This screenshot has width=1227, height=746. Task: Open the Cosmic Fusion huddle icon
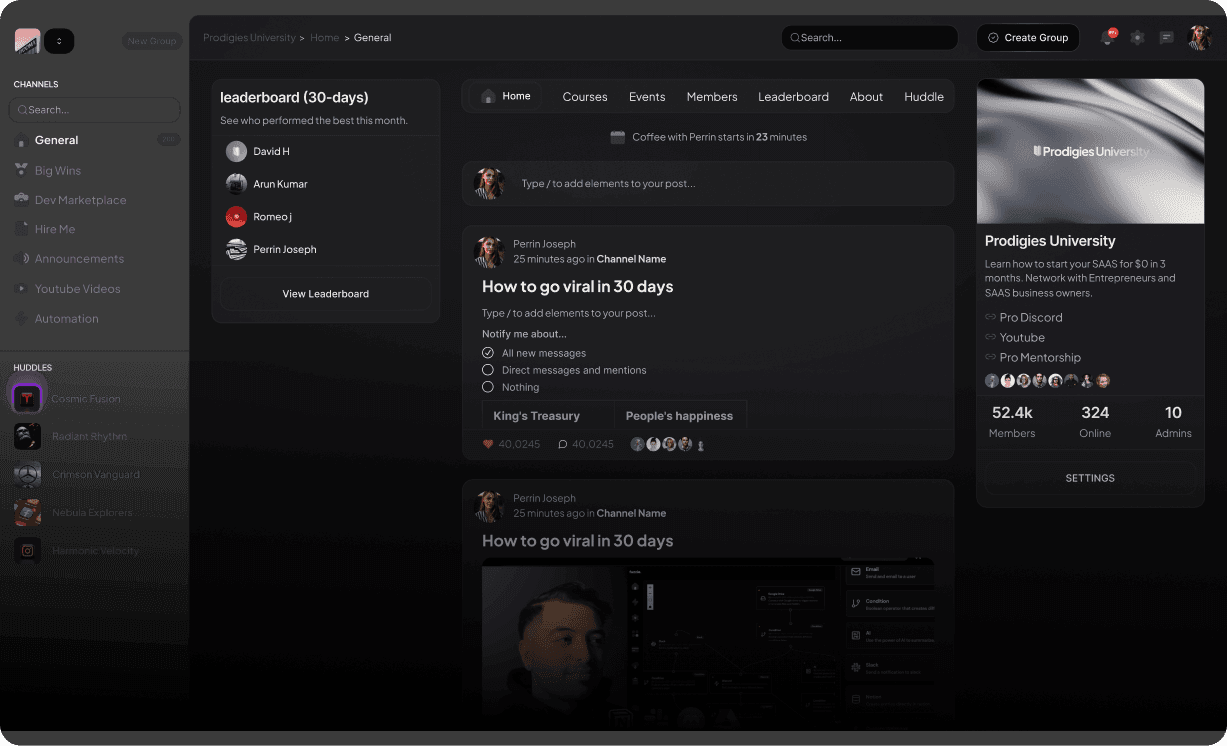(x=27, y=398)
